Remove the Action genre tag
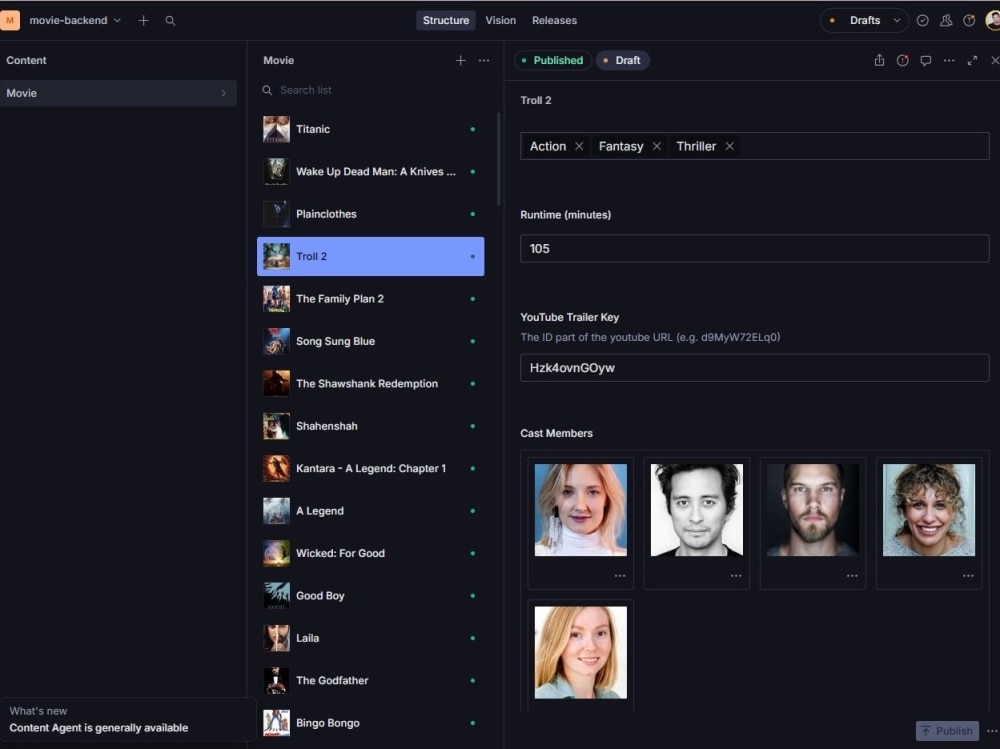 point(579,146)
